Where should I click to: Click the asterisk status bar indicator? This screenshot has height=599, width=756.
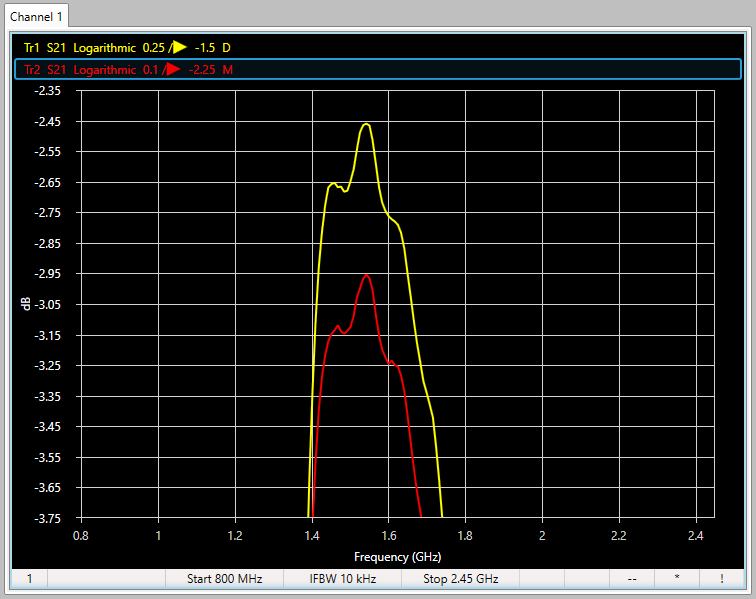tap(676, 578)
